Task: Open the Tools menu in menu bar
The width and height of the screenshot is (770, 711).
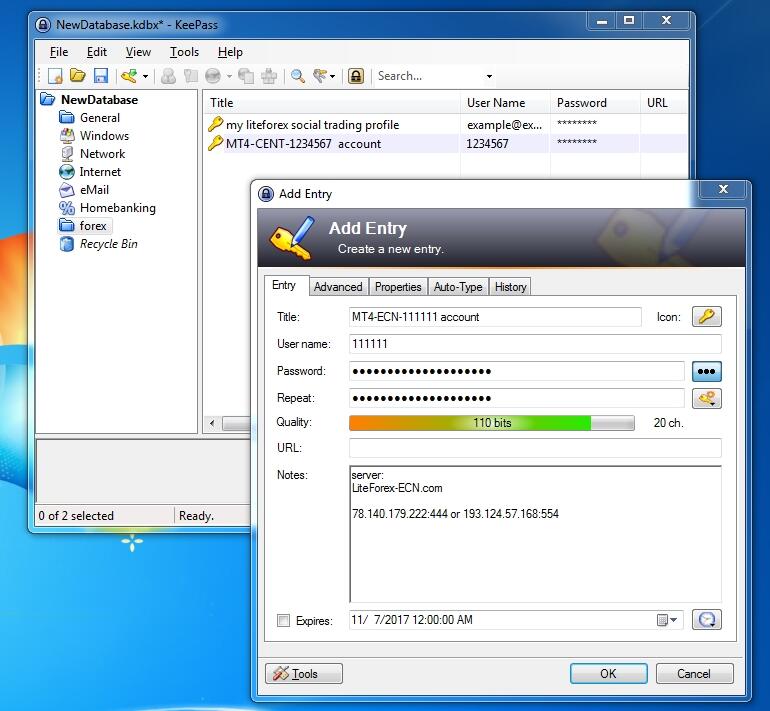Action: (x=184, y=52)
